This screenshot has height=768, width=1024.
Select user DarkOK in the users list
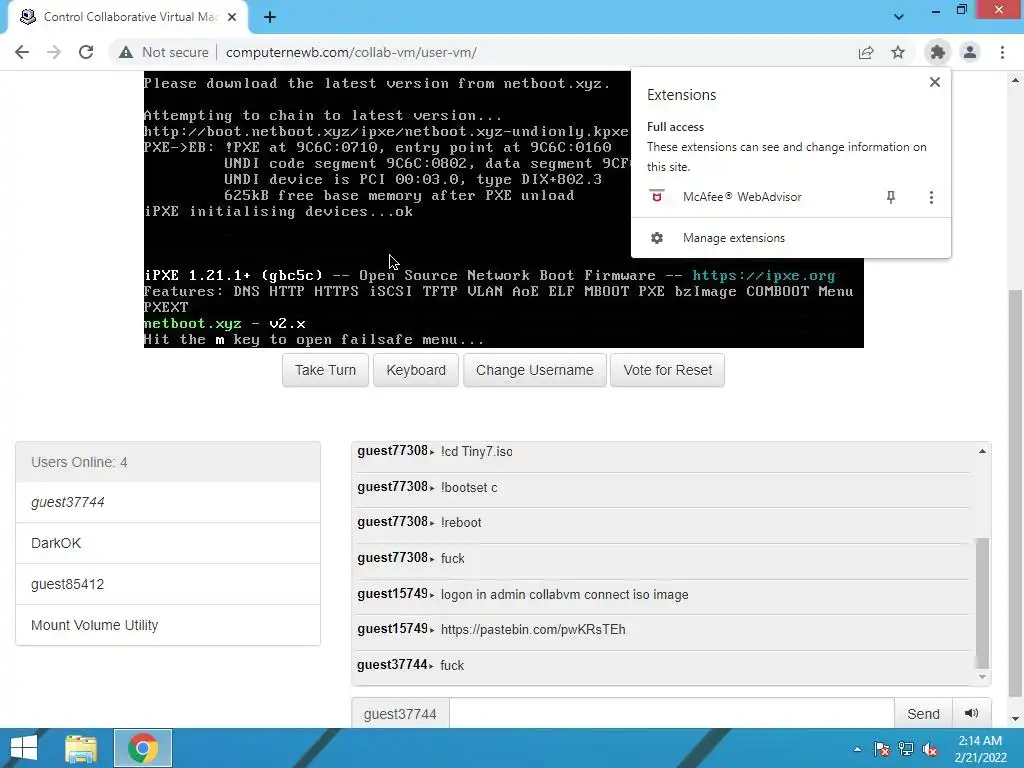168,543
